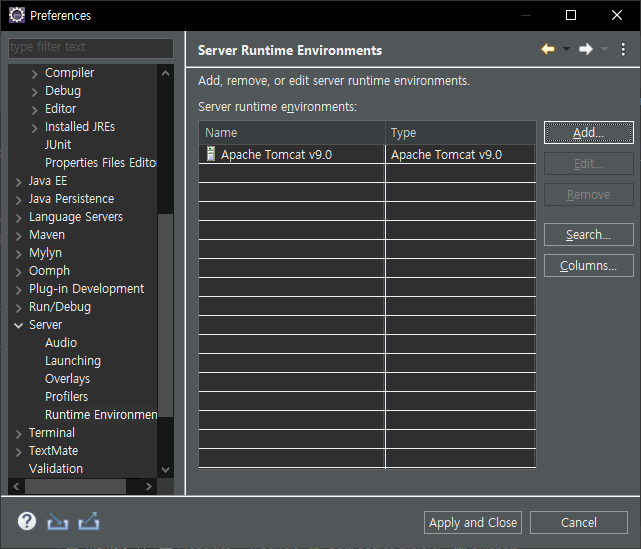641x549 pixels.
Task: Select JUnit in the preferences tree
Action: point(58,145)
